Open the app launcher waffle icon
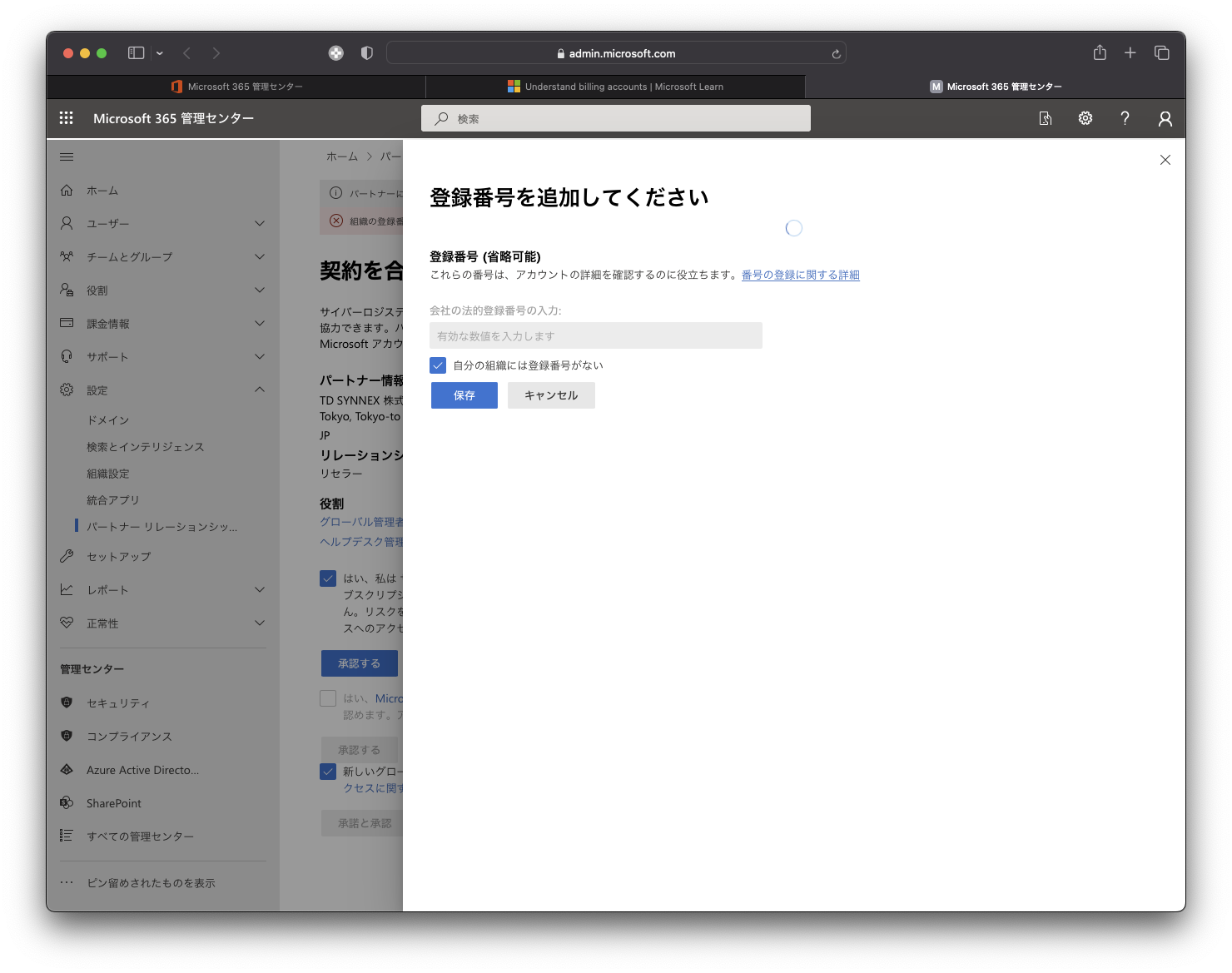 67,118
